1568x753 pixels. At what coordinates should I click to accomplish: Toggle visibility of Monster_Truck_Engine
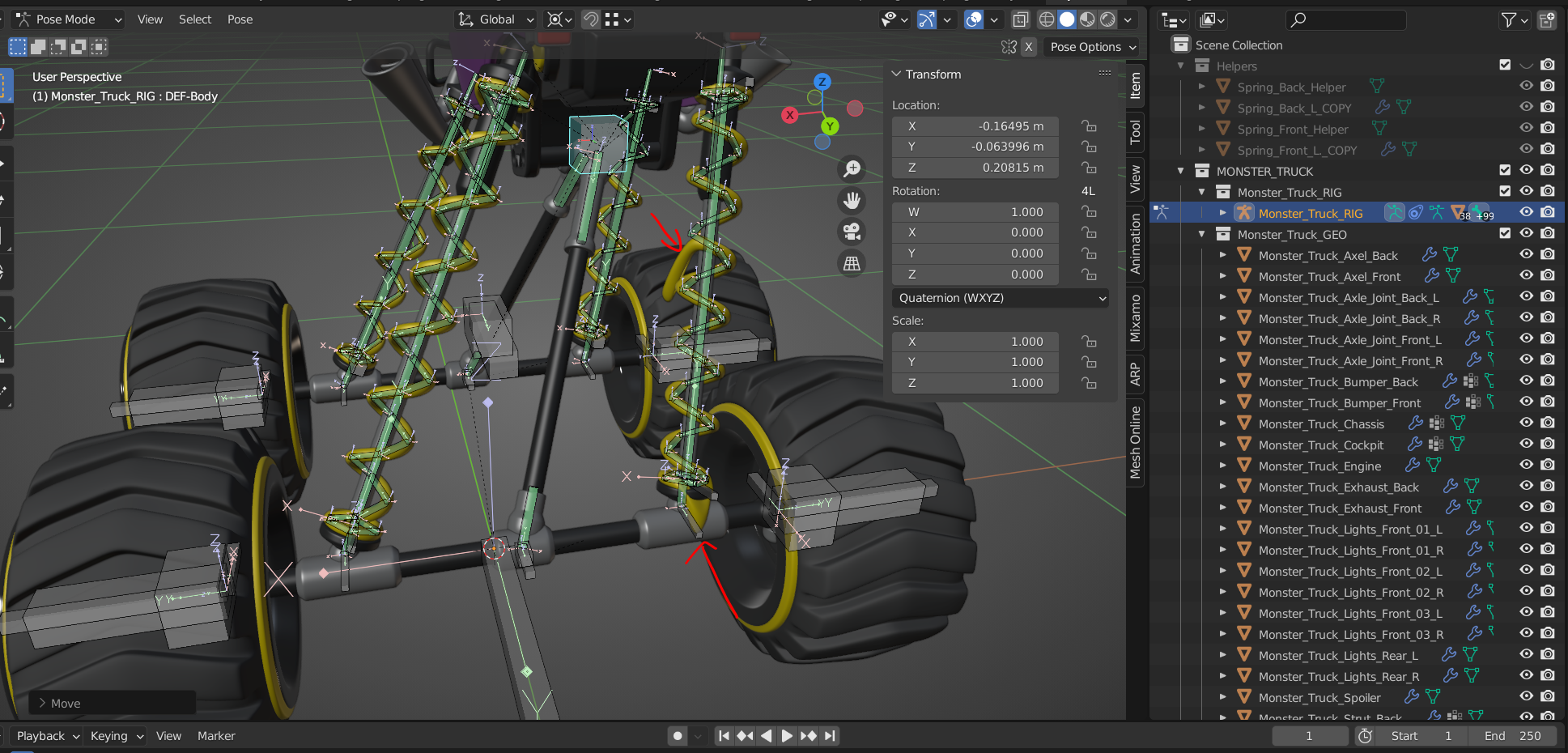coord(1526,466)
